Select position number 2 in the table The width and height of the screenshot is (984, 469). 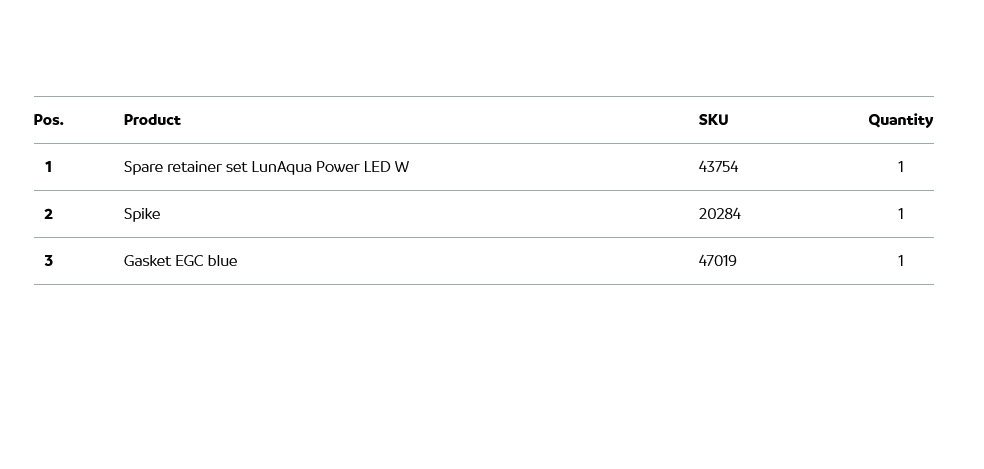[x=48, y=214]
